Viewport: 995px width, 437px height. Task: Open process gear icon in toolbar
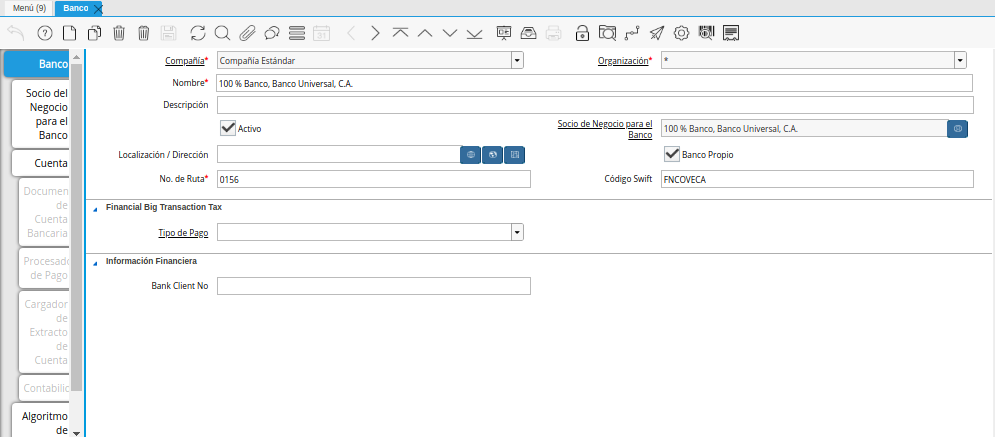pos(682,33)
